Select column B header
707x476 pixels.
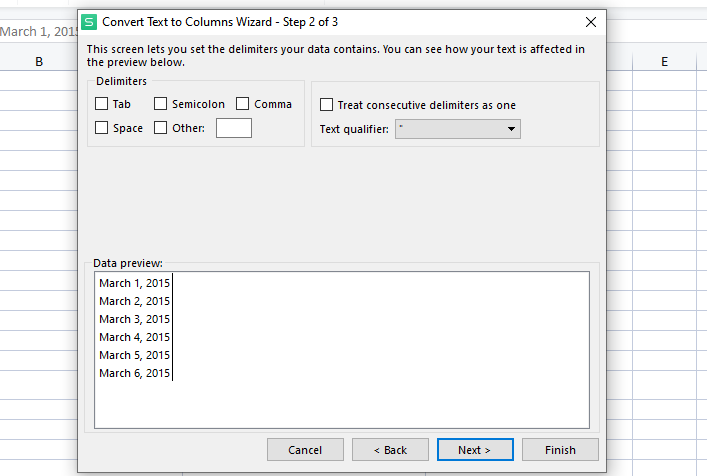click(x=39, y=62)
